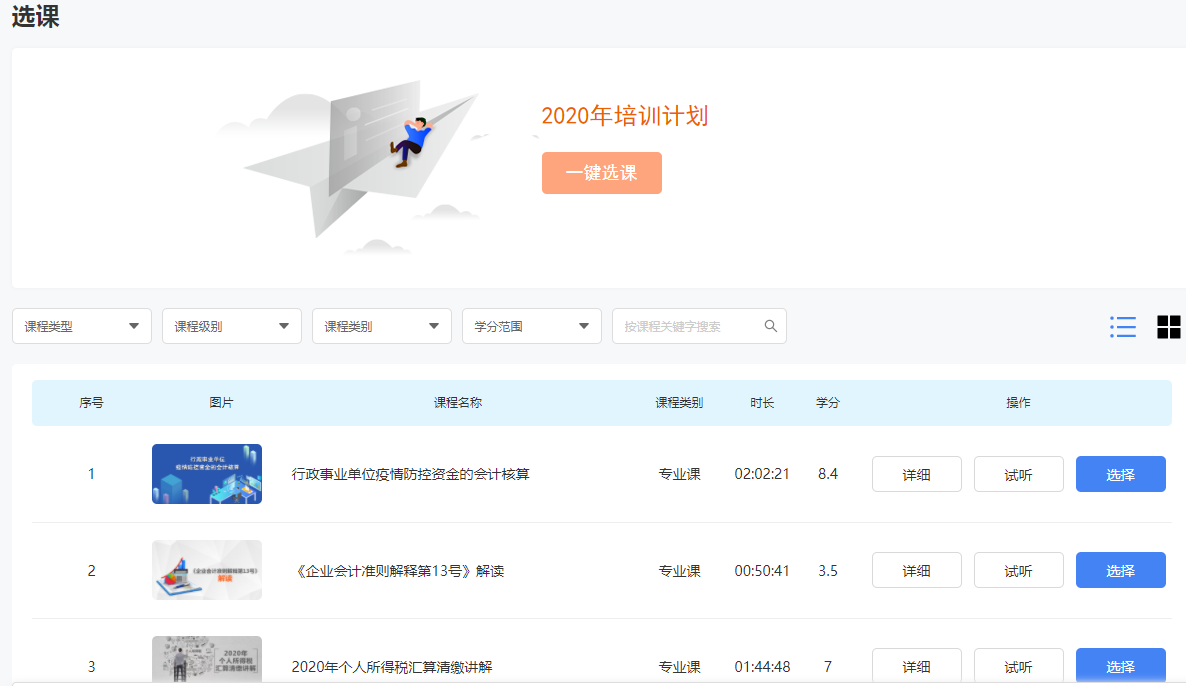Click course name 《企业会计准则解释第13号》解读
The image size is (1186, 686).
click(x=398, y=570)
